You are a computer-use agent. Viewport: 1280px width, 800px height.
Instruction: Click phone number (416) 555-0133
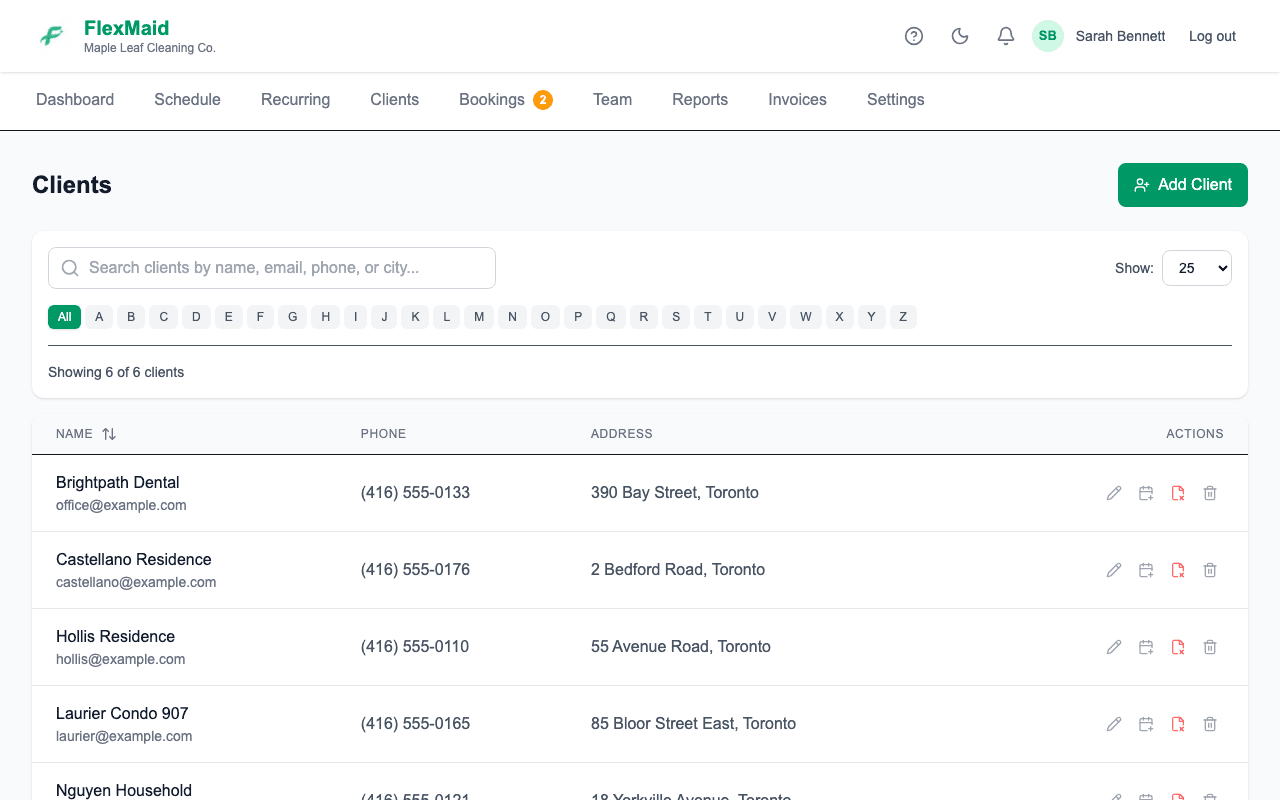pyautogui.click(x=415, y=493)
